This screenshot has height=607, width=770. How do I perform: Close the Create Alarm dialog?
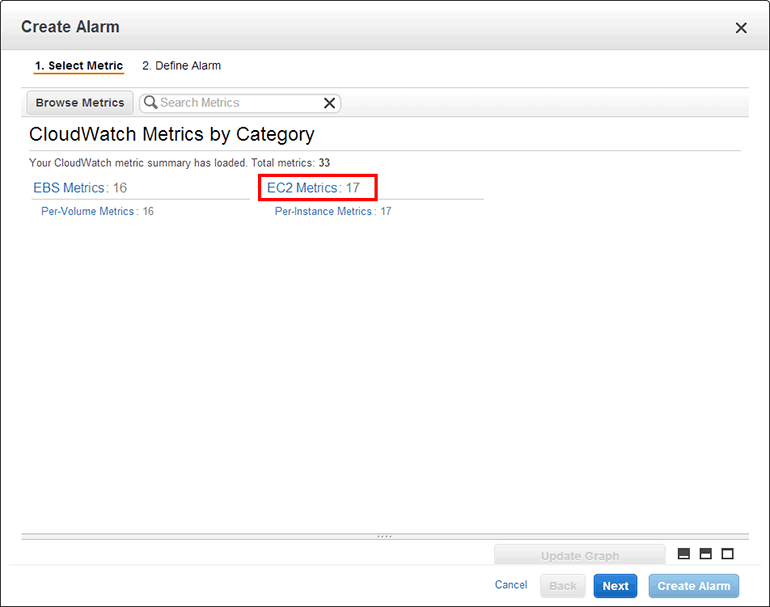point(741,28)
